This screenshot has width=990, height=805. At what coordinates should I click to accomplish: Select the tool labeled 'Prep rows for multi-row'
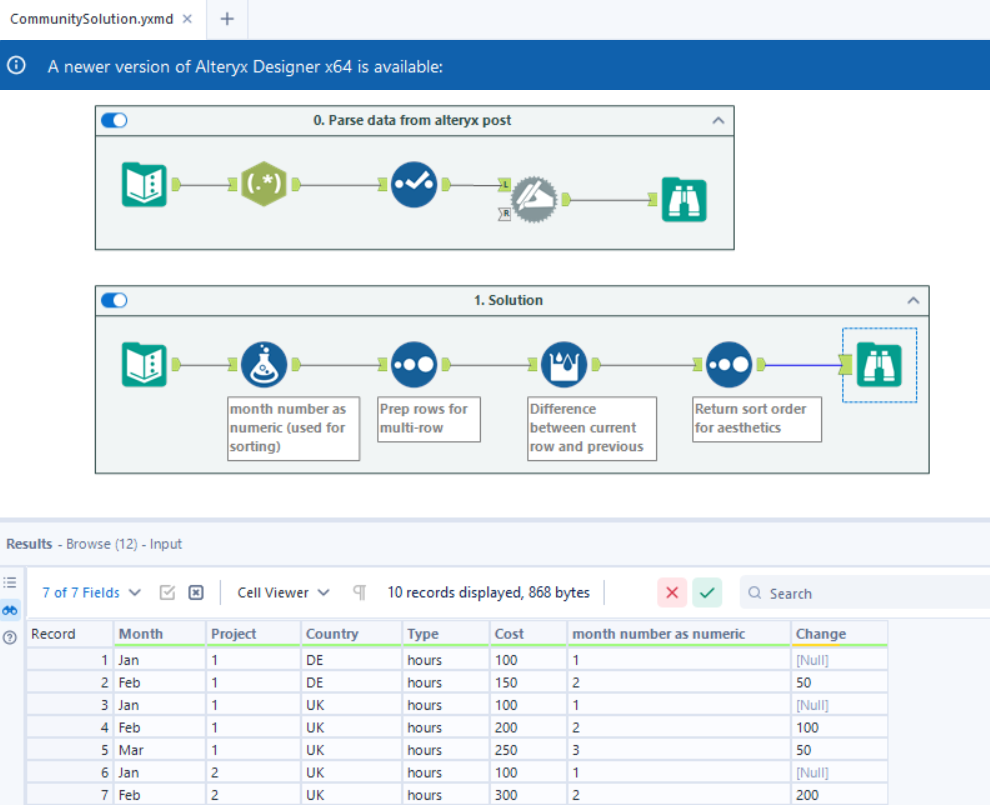415,363
